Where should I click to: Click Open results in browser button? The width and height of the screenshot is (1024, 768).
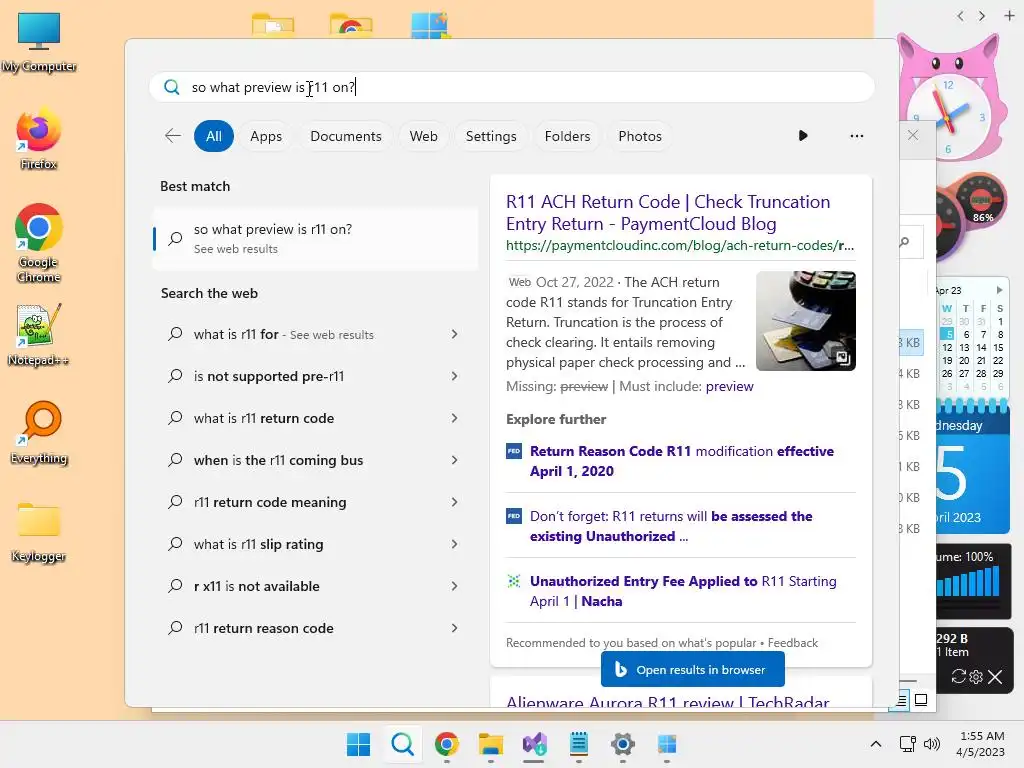[693, 669]
